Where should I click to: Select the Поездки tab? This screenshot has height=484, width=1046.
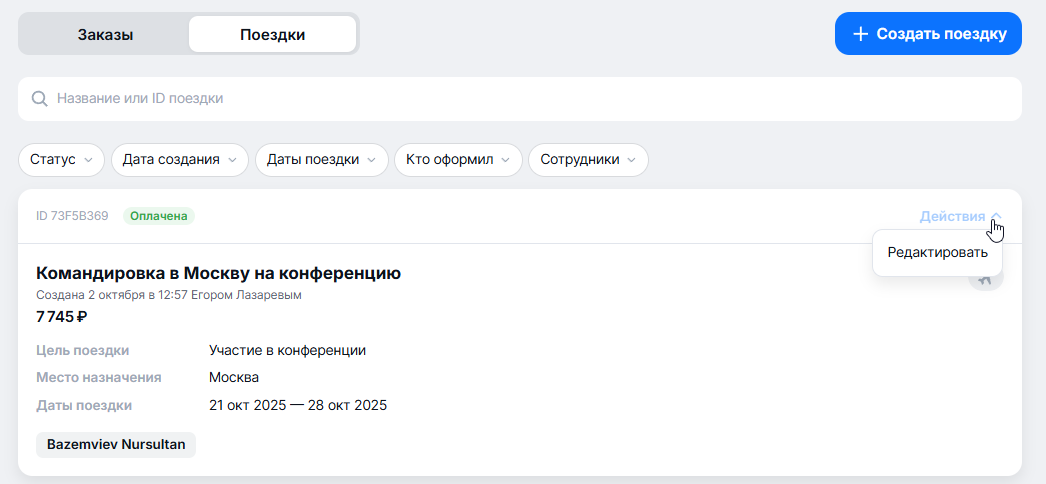pyautogui.click(x=272, y=34)
